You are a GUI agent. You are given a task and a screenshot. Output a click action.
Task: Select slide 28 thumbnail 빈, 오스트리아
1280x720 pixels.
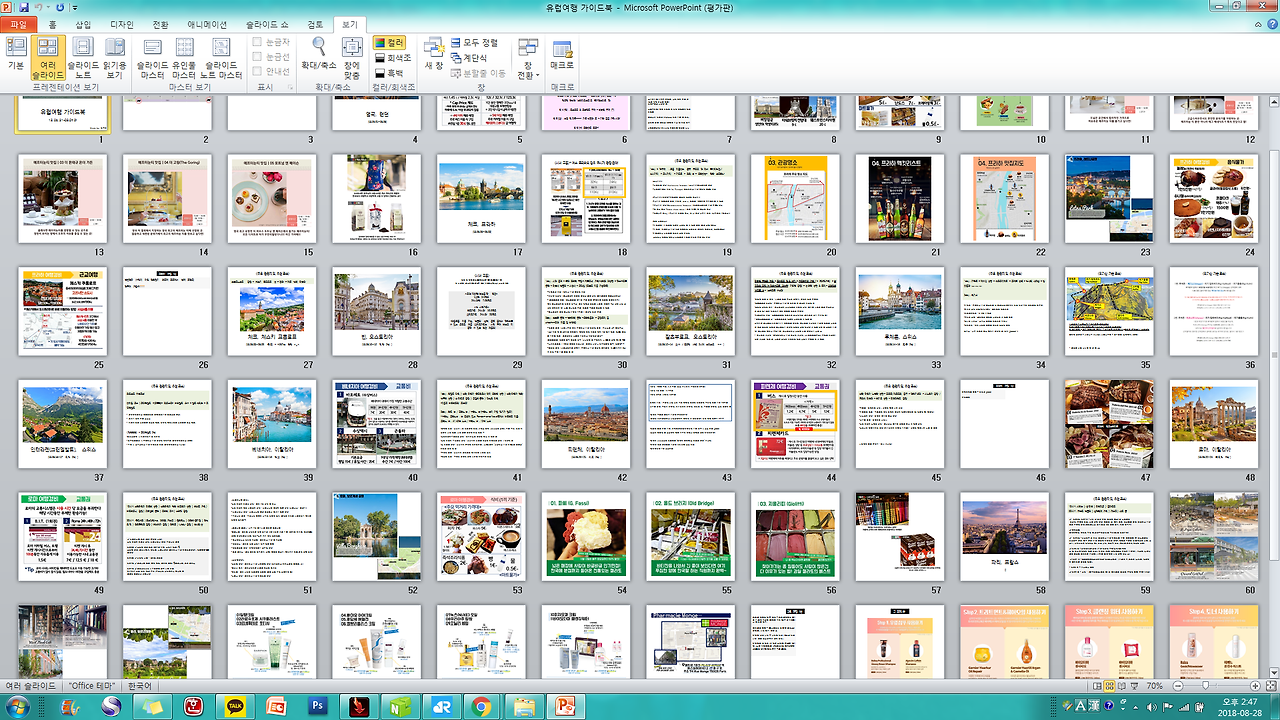pyautogui.click(x=377, y=311)
